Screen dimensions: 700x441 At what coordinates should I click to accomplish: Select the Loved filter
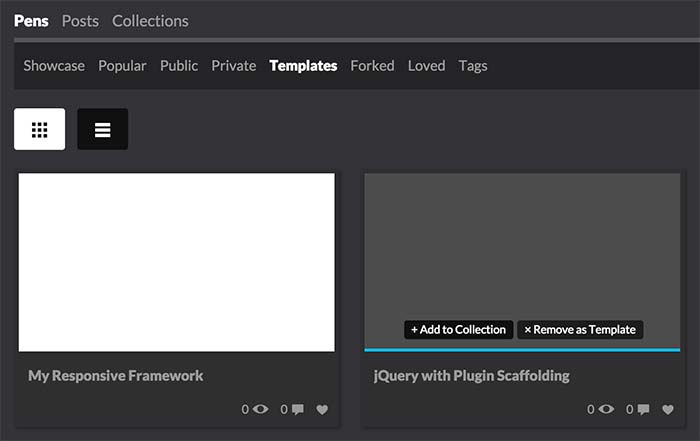coord(426,66)
